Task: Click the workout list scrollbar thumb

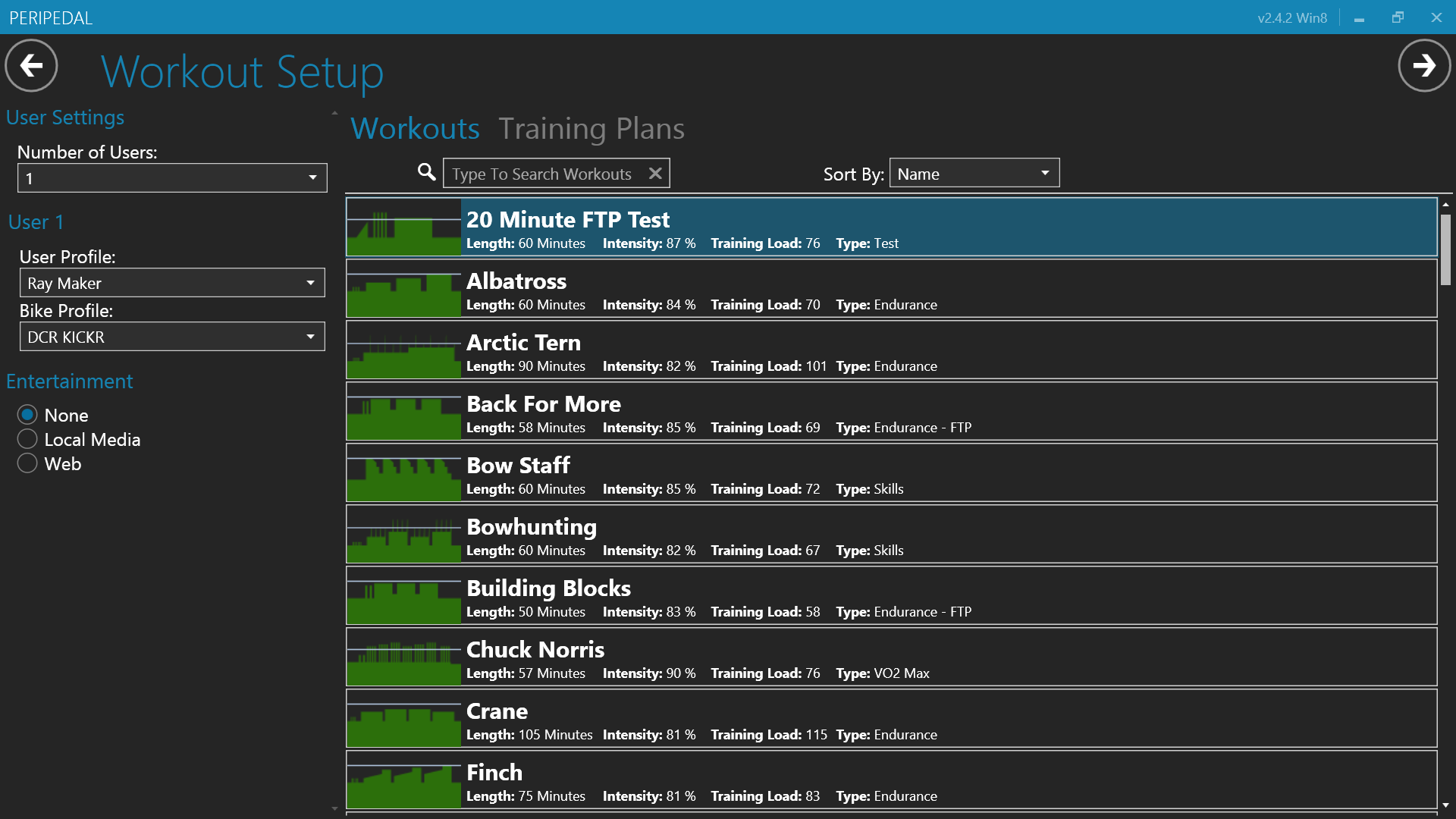Action: [1446, 249]
